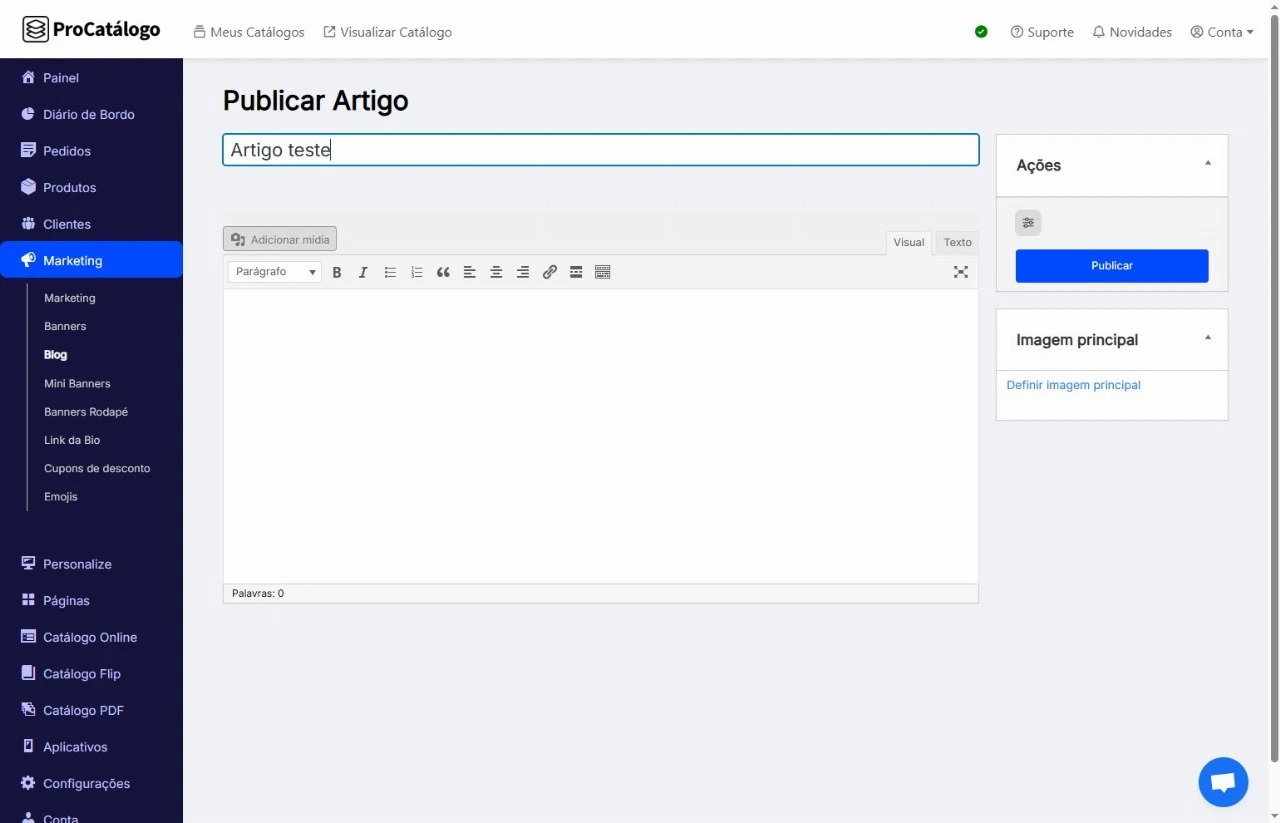Switch to the Texto editor tab

click(x=957, y=242)
